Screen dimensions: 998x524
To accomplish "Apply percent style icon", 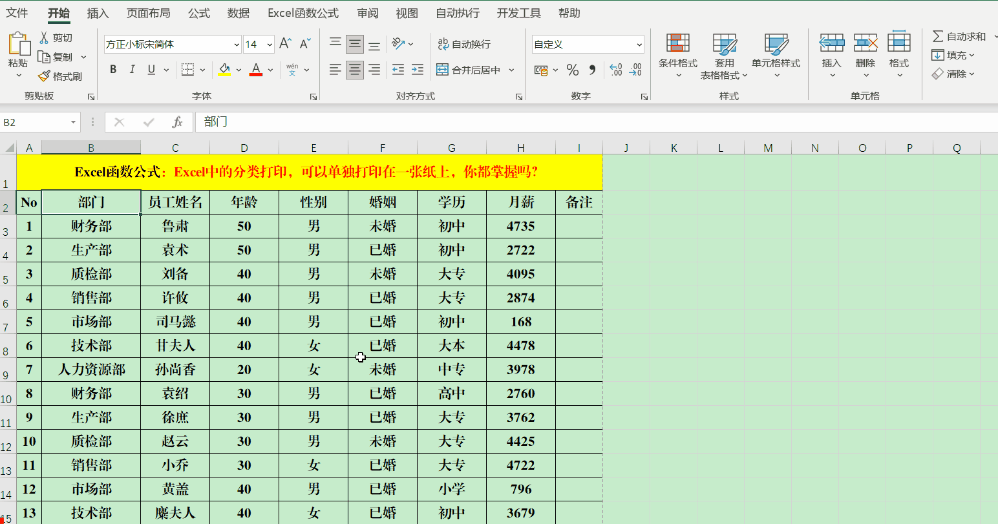I will pos(573,69).
